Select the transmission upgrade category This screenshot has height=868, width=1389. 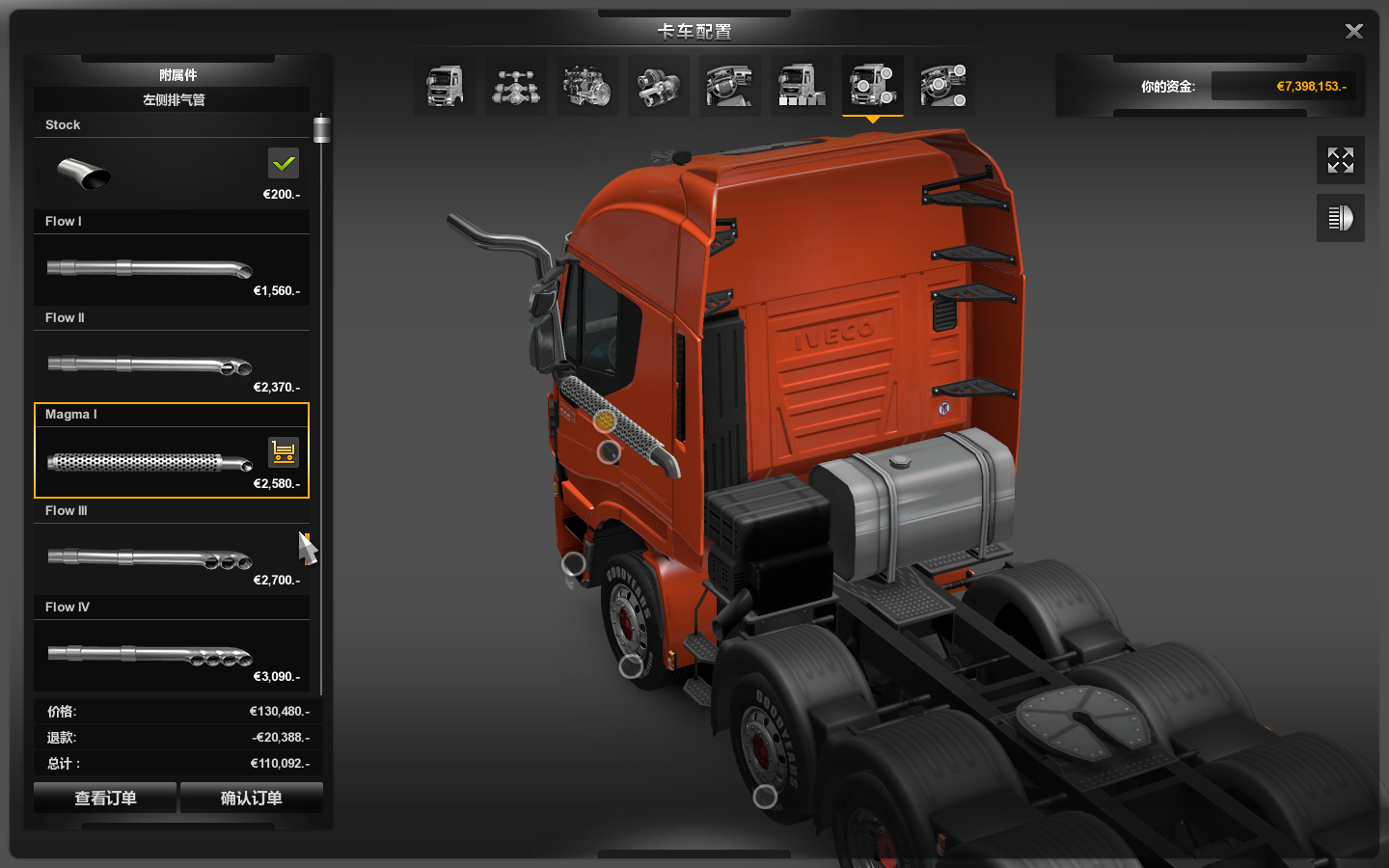[659, 87]
